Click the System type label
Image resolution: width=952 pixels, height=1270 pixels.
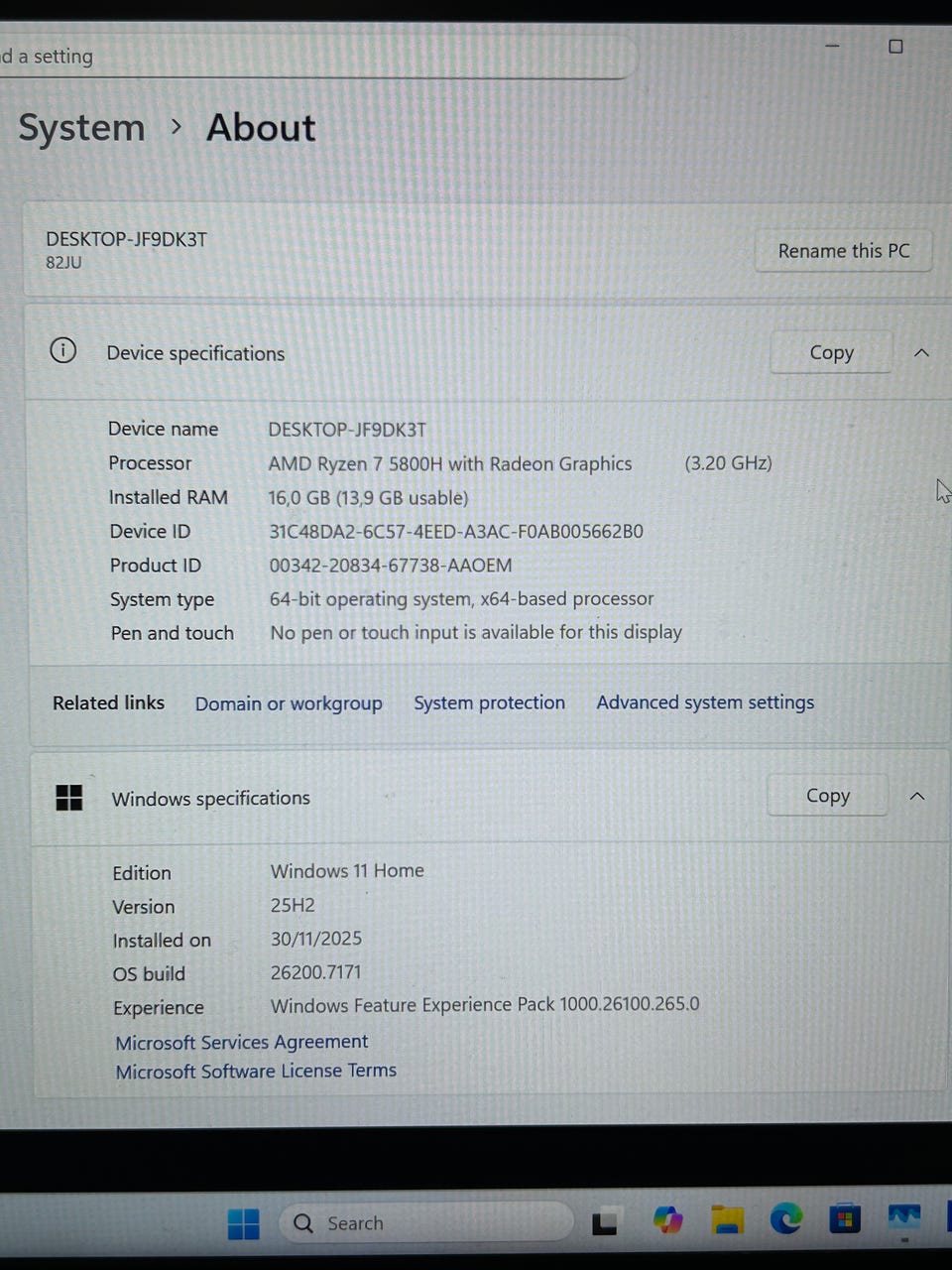point(162,599)
